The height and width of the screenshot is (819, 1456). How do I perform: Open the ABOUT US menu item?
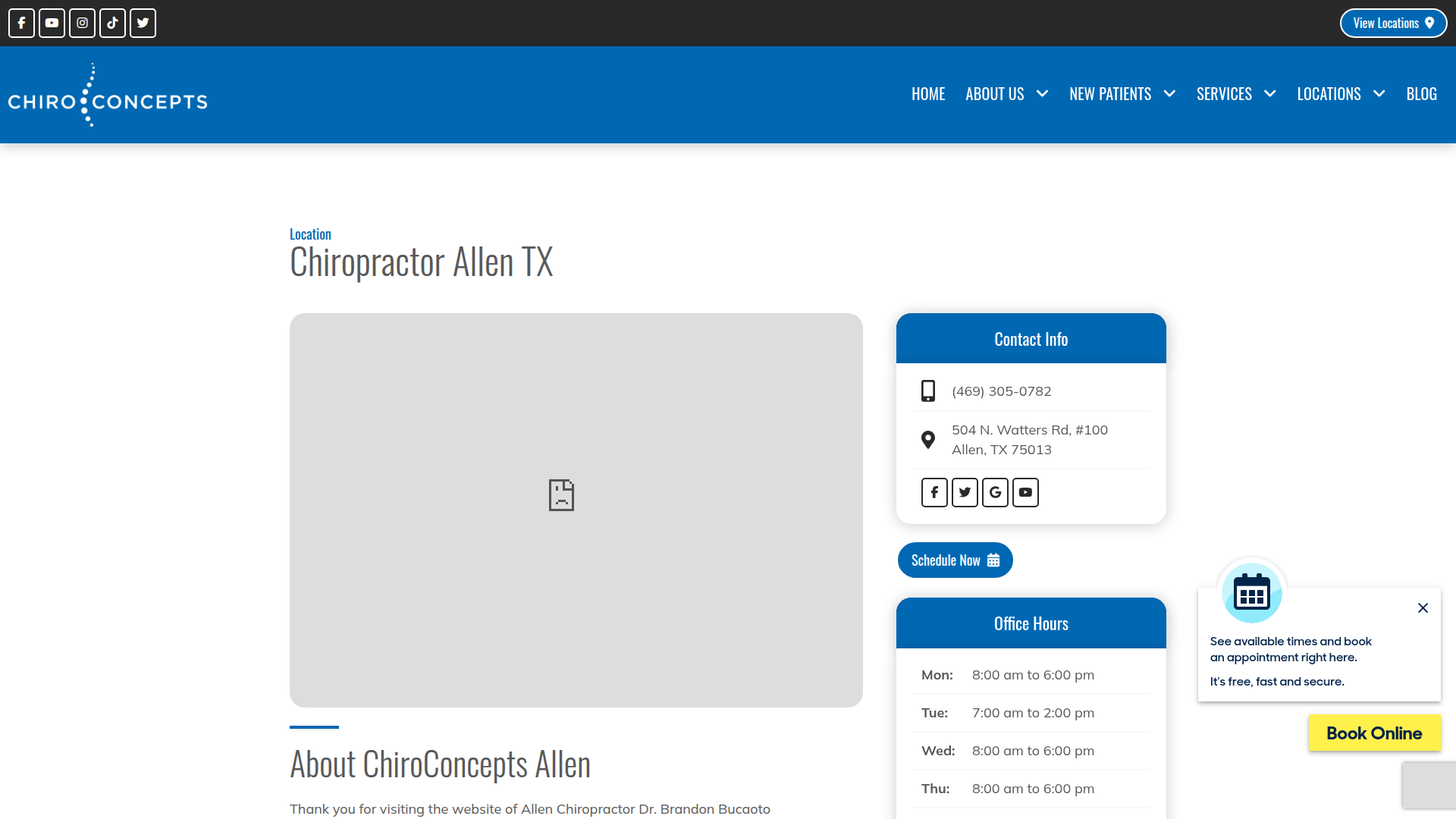[x=995, y=94]
